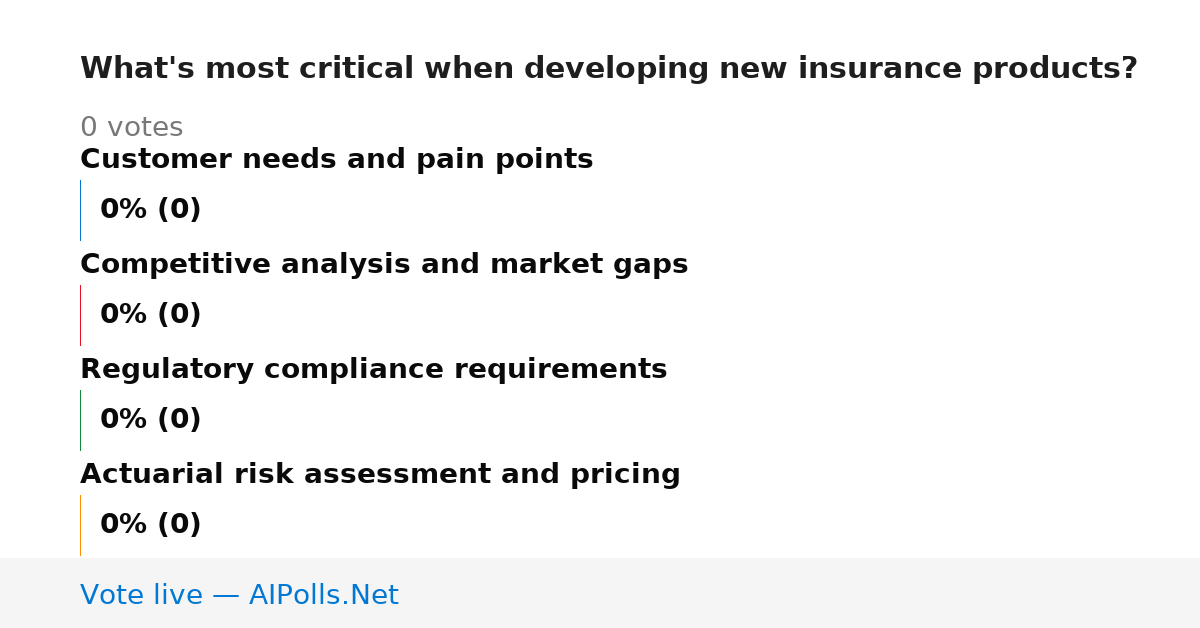Image resolution: width=1200 pixels, height=628 pixels.
Task: Click the word 'requirements' in the third option
Action: click(560, 370)
